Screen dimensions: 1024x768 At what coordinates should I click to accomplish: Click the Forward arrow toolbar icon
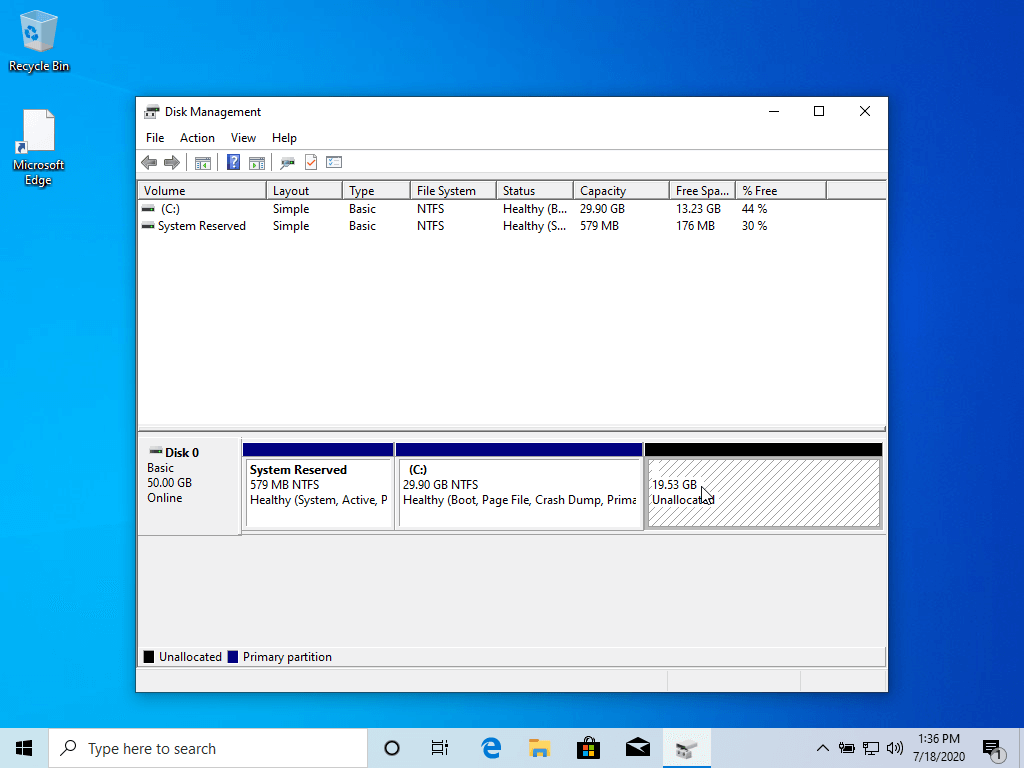[171, 162]
